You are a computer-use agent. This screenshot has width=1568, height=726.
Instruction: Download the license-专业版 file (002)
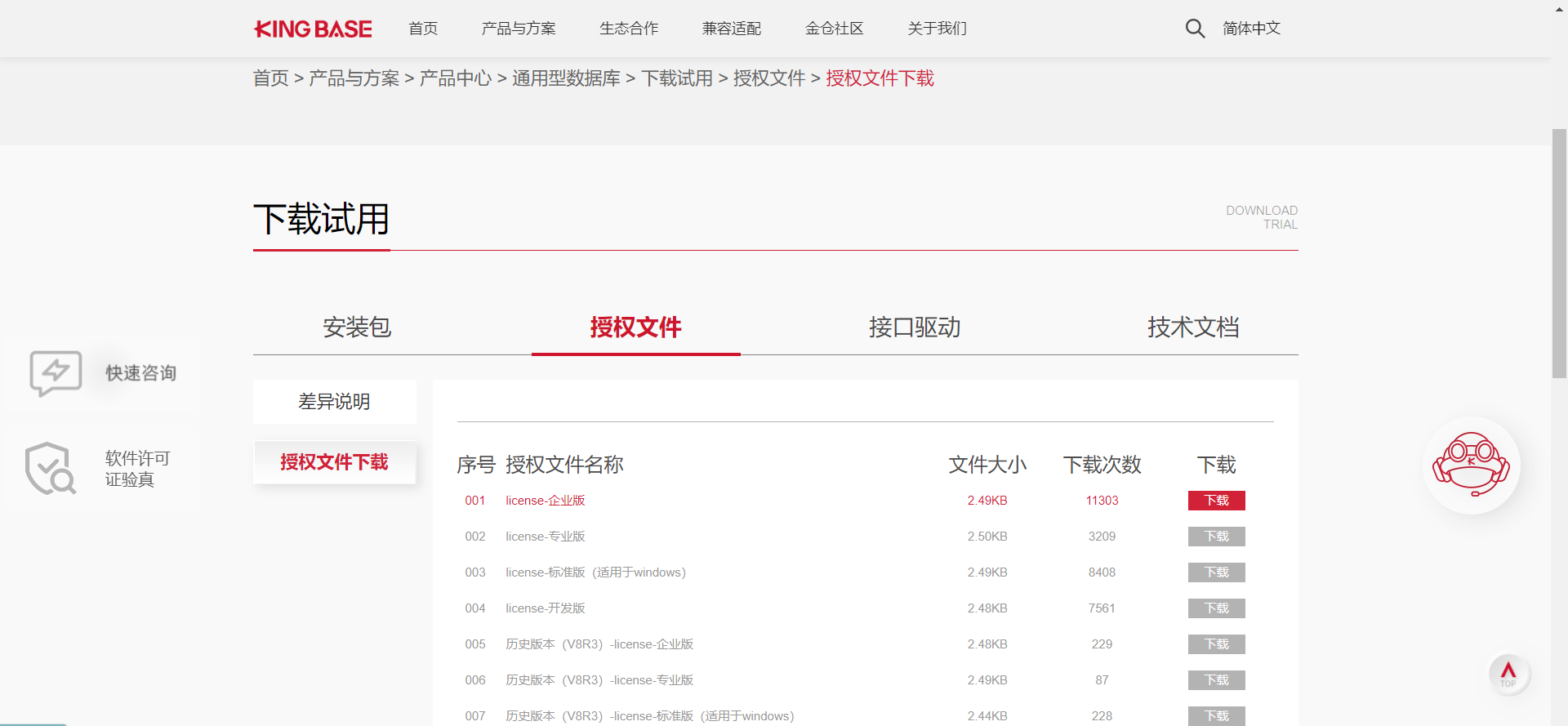(x=1217, y=537)
